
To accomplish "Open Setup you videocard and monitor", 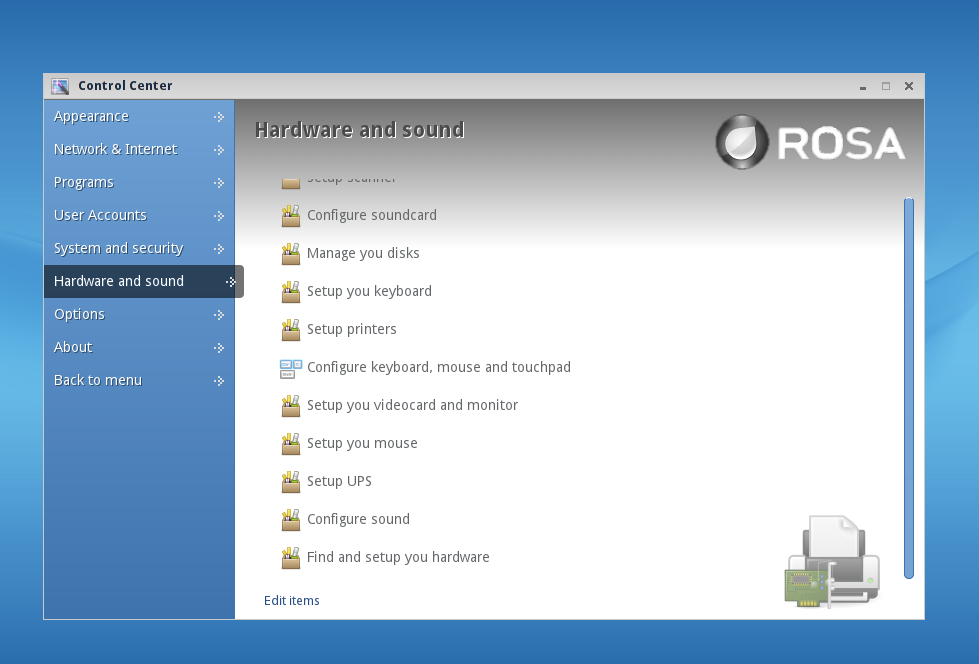I will tap(412, 406).
